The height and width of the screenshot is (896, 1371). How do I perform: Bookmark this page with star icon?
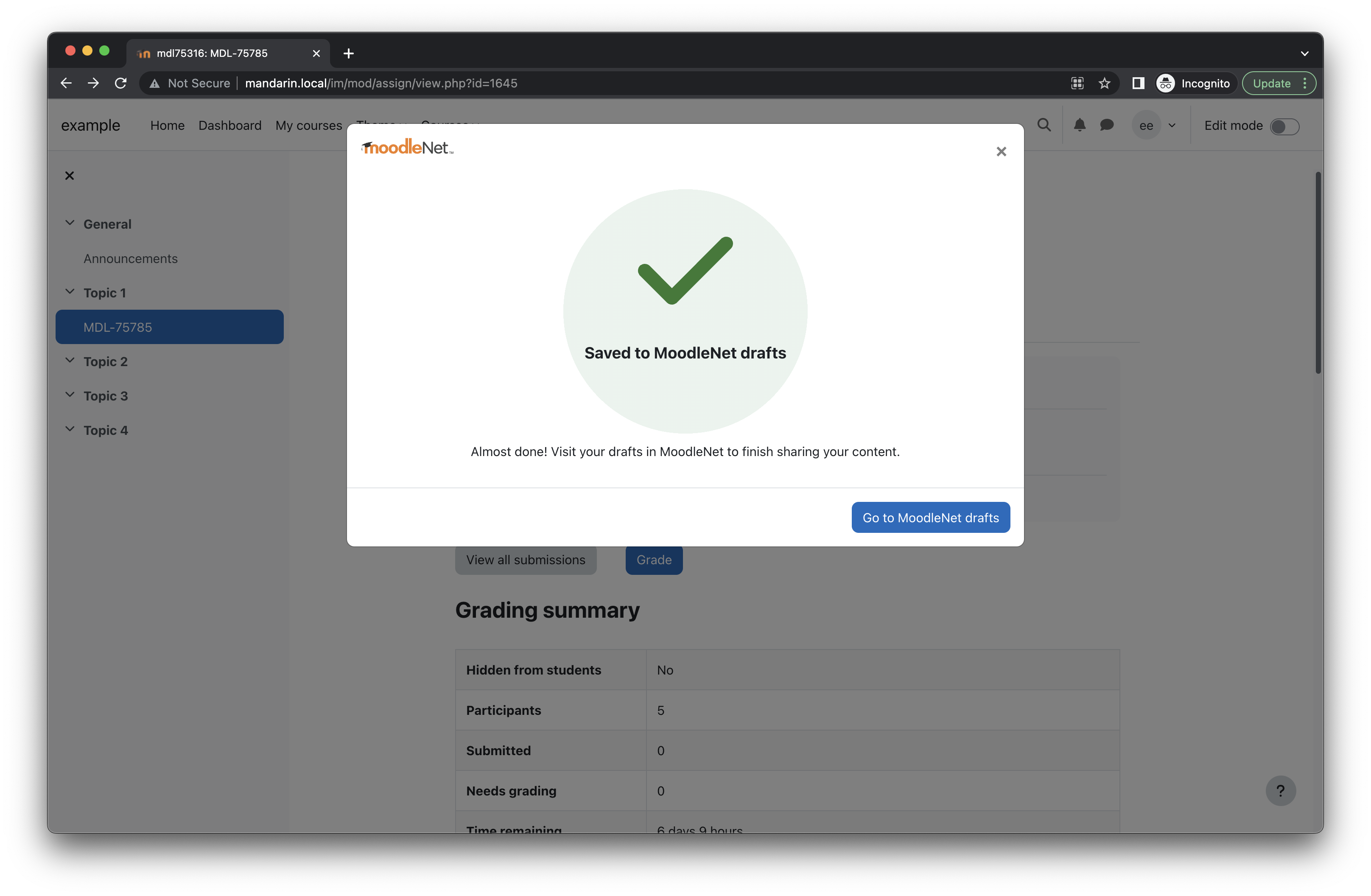[x=1104, y=84]
